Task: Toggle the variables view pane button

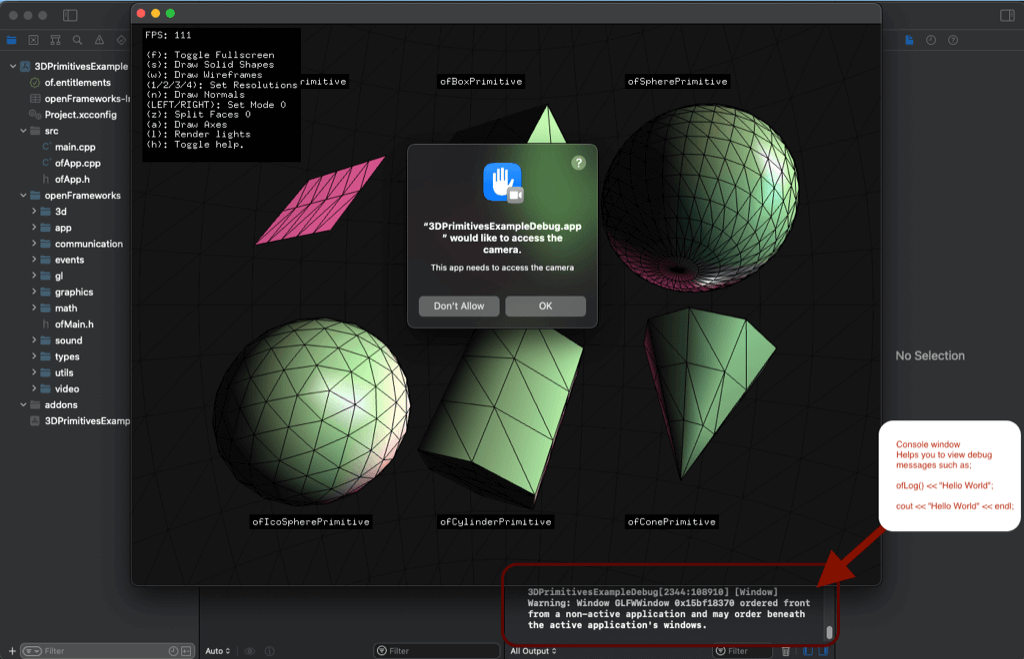Action: [808, 651]
